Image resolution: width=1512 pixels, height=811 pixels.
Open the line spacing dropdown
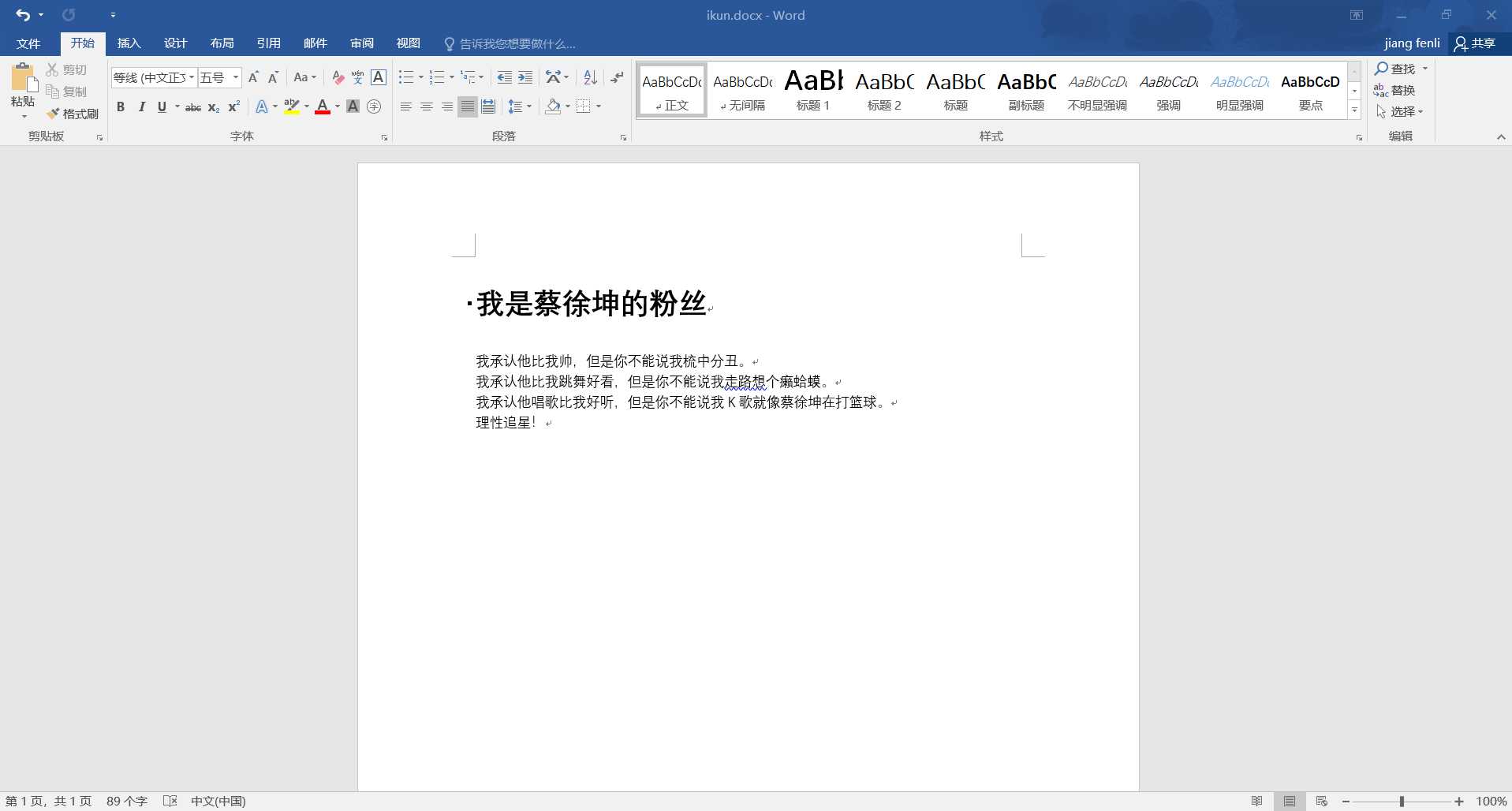[x=520, y=107]
